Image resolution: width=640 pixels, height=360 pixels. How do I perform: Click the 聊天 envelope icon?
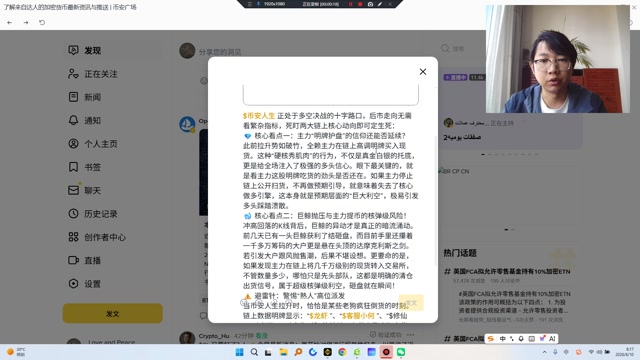click(73, 190)
